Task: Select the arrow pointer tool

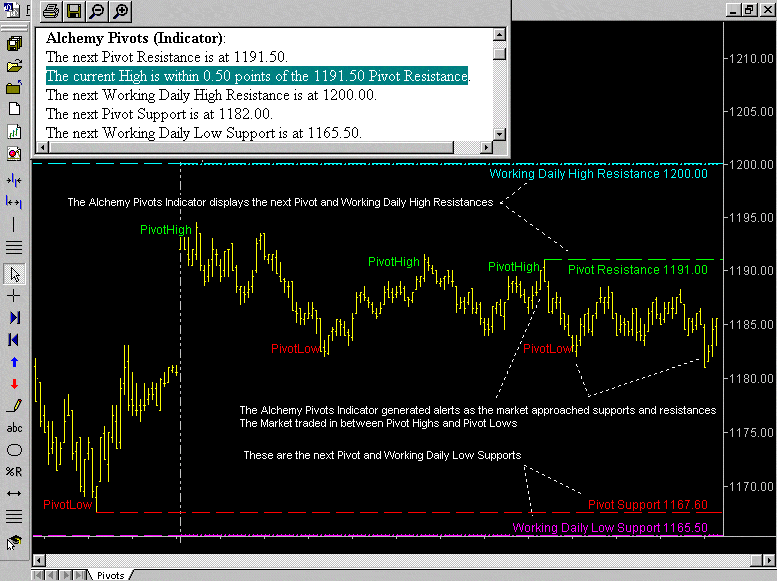Action: tap(14, 274)
